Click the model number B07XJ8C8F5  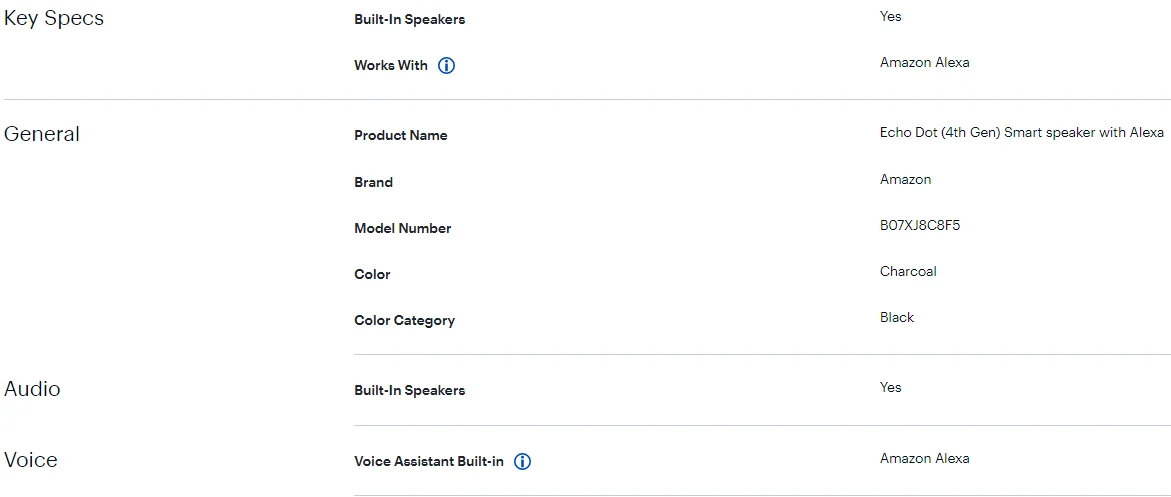920,226
